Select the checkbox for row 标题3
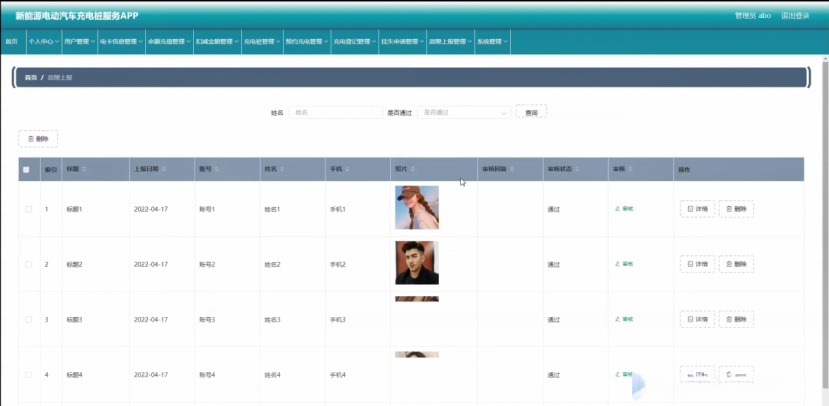The height and width of the screenshot is (406, 829). click(29, 320)
